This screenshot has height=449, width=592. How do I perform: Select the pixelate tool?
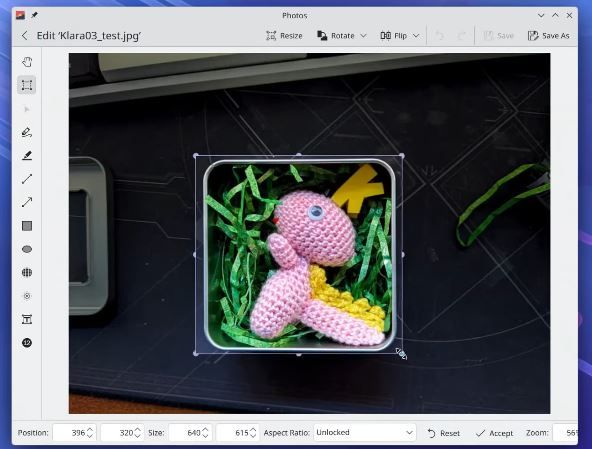pos(27,272)
